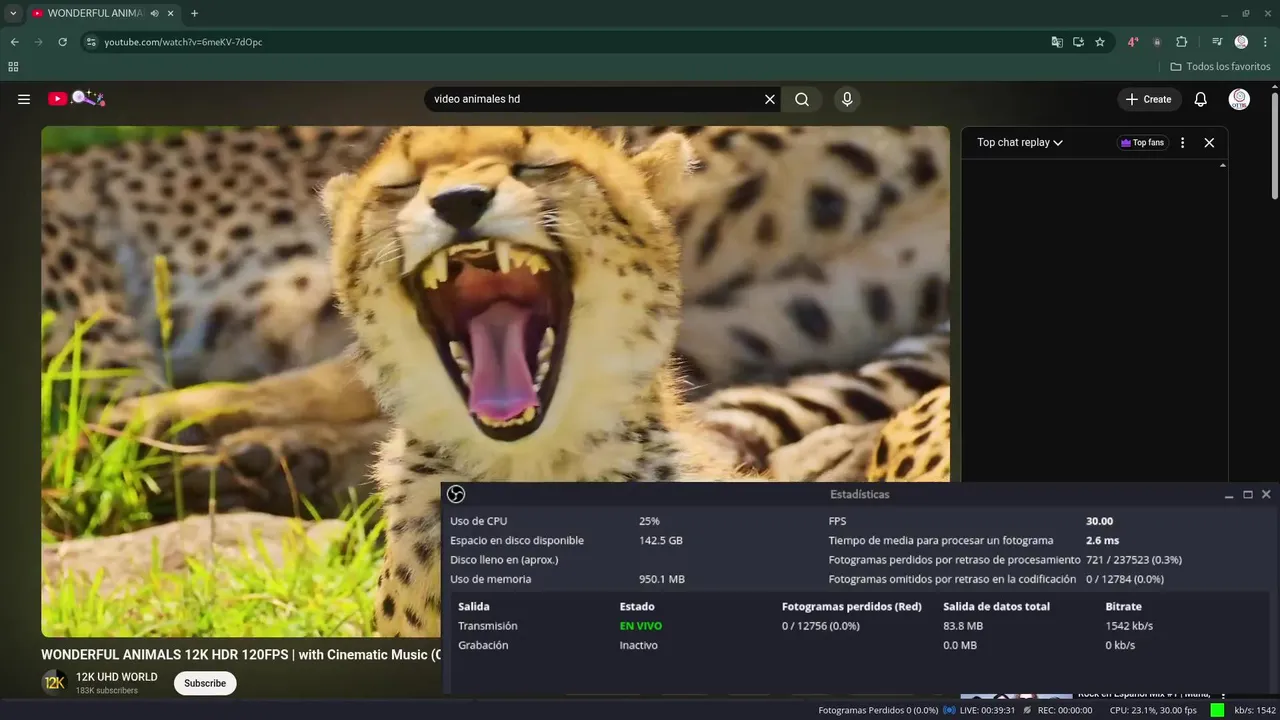This screenshot has height=720, width=1280.
Task: Click the pink 4° extension icon
Action: (1132, 42)
